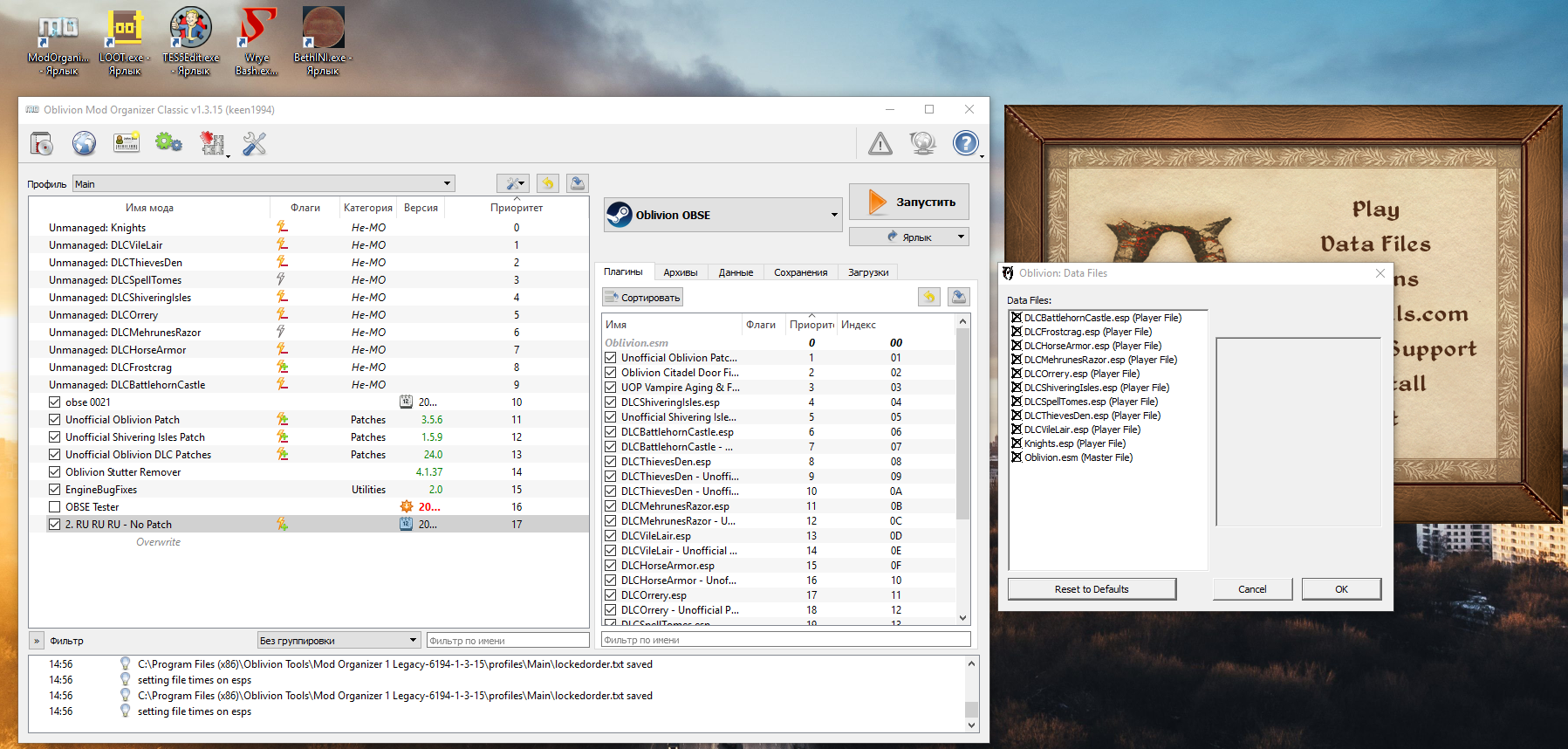Click Data Files in Oblivion launcher menu

click(x=1375, y=244)
